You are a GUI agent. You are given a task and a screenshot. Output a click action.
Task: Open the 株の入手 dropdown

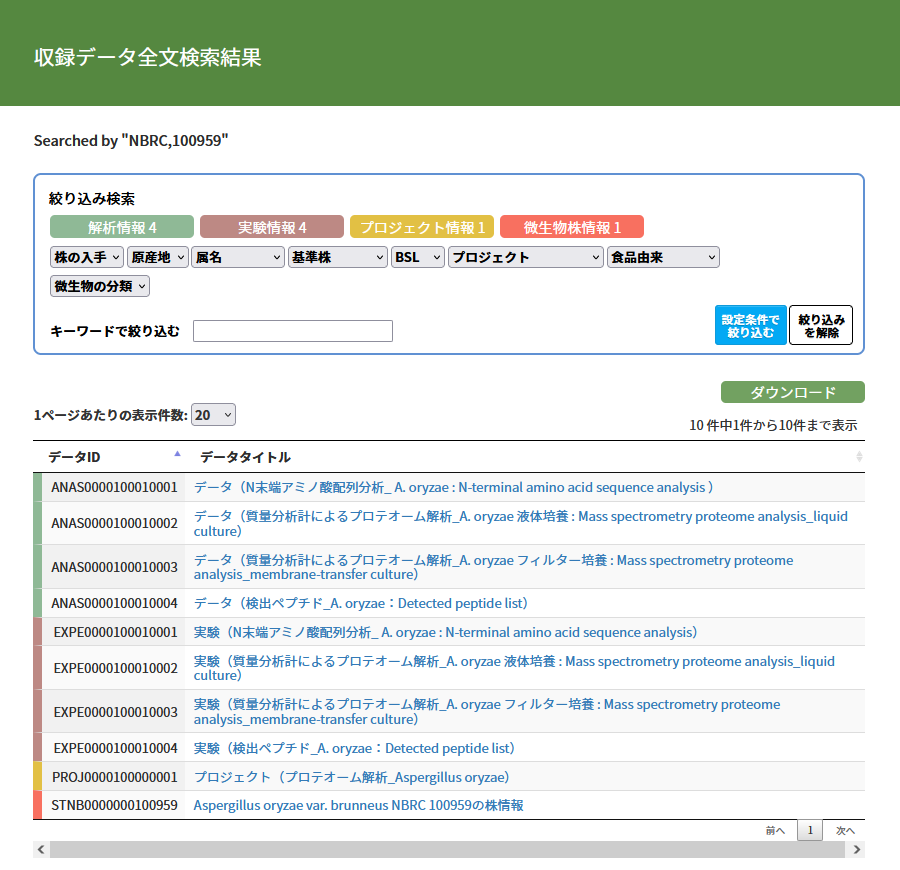pyautogui.click(x=87, y=257)
